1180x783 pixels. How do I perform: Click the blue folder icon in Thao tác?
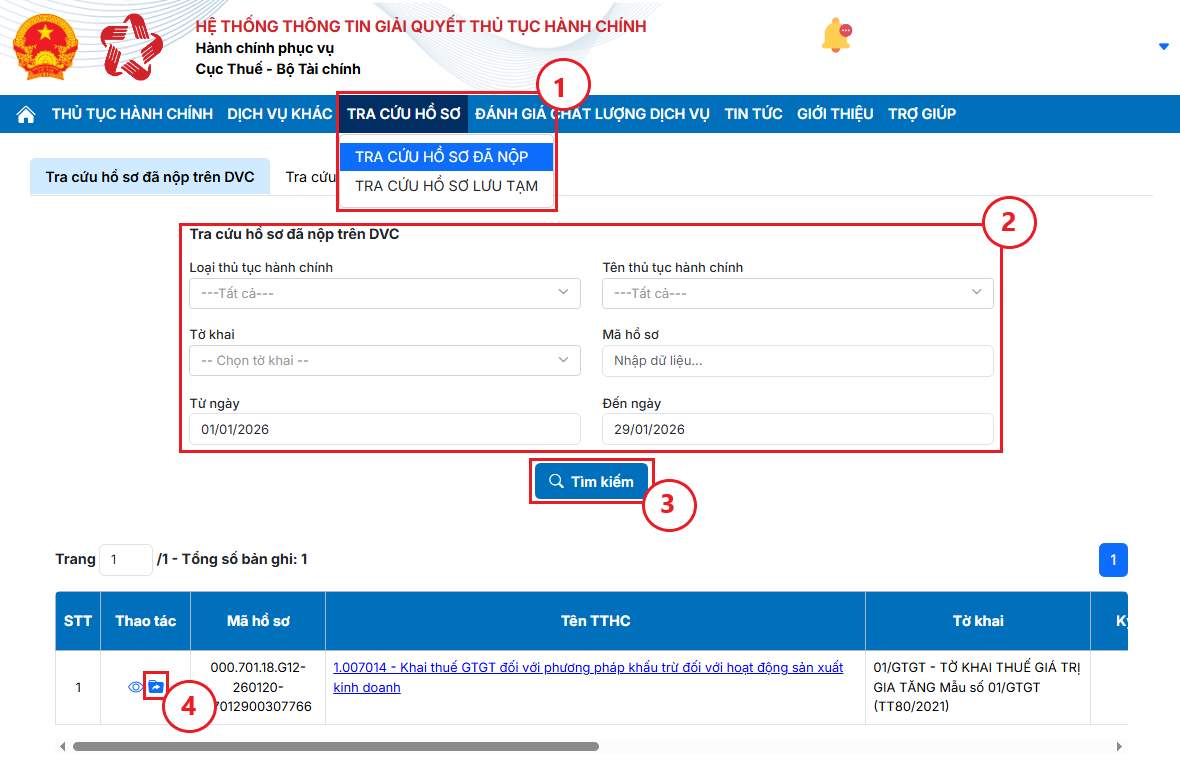tap(155, 687)
